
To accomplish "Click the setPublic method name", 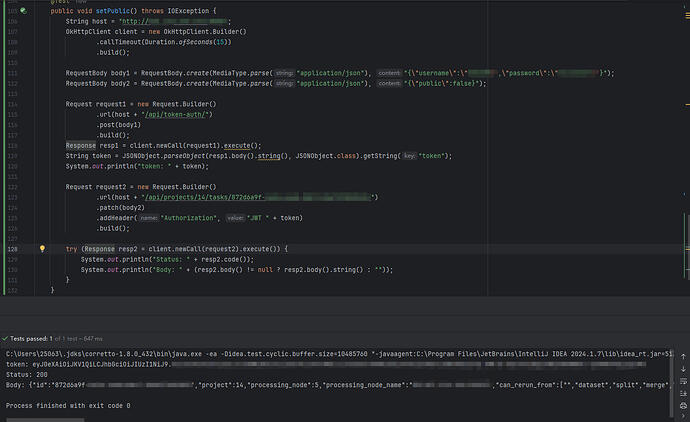I will pos(113,11).
